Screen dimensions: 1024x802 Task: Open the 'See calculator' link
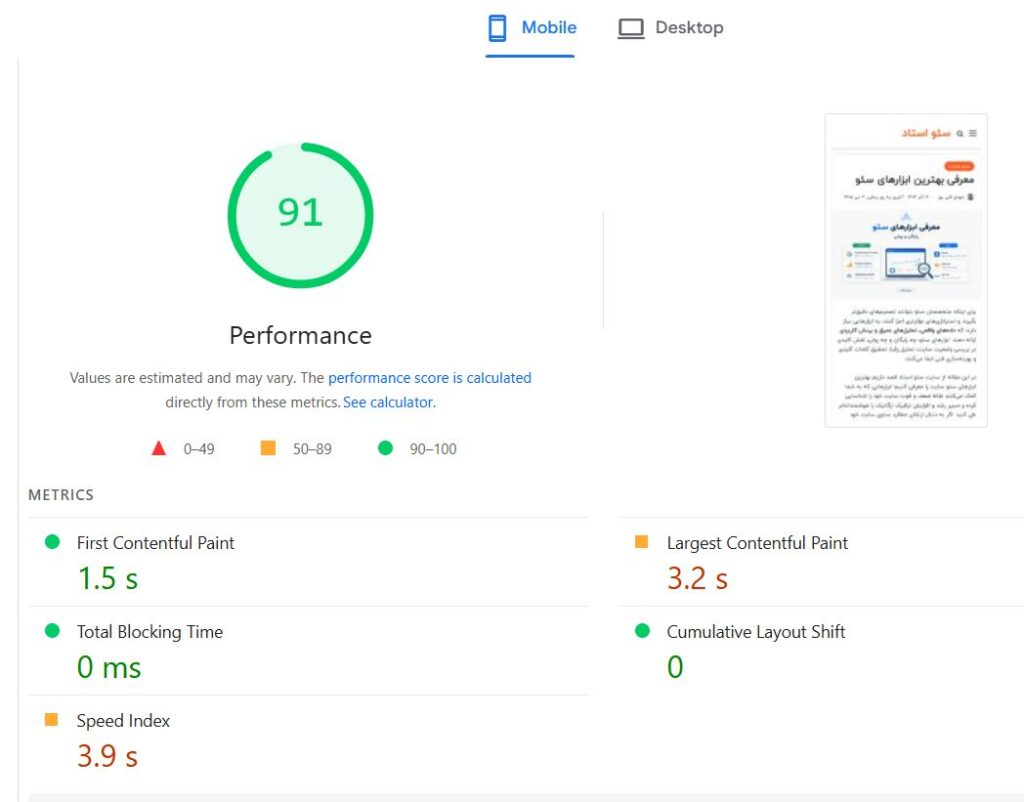[388, 402]
